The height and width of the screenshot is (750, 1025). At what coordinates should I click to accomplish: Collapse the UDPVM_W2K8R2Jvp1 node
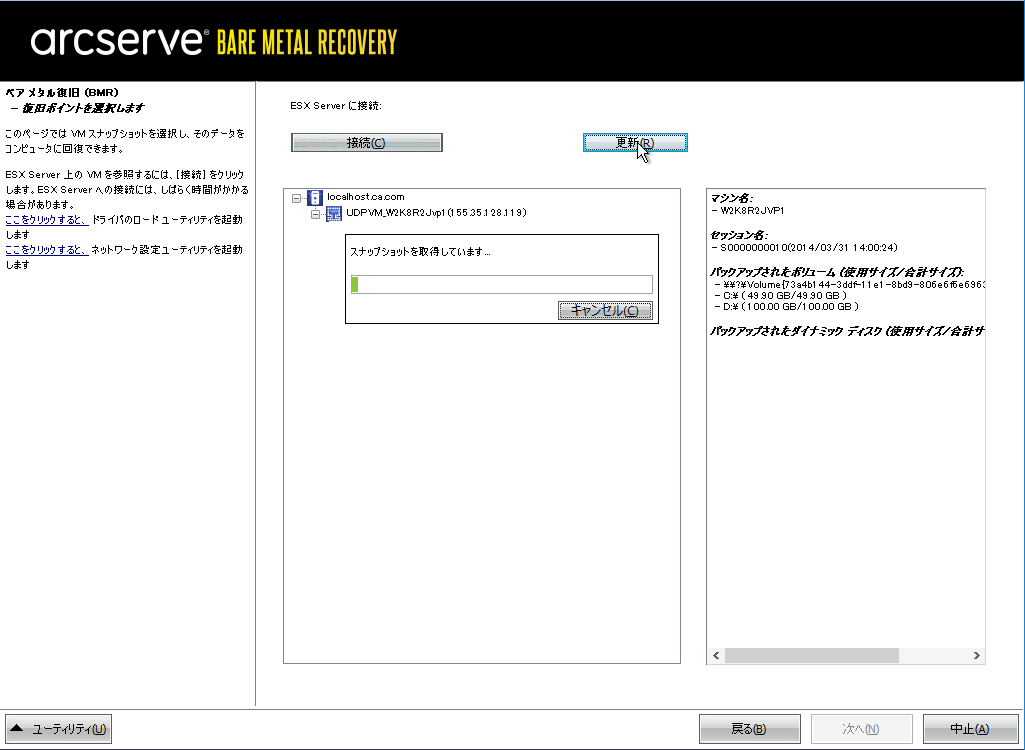click(316, 214)
